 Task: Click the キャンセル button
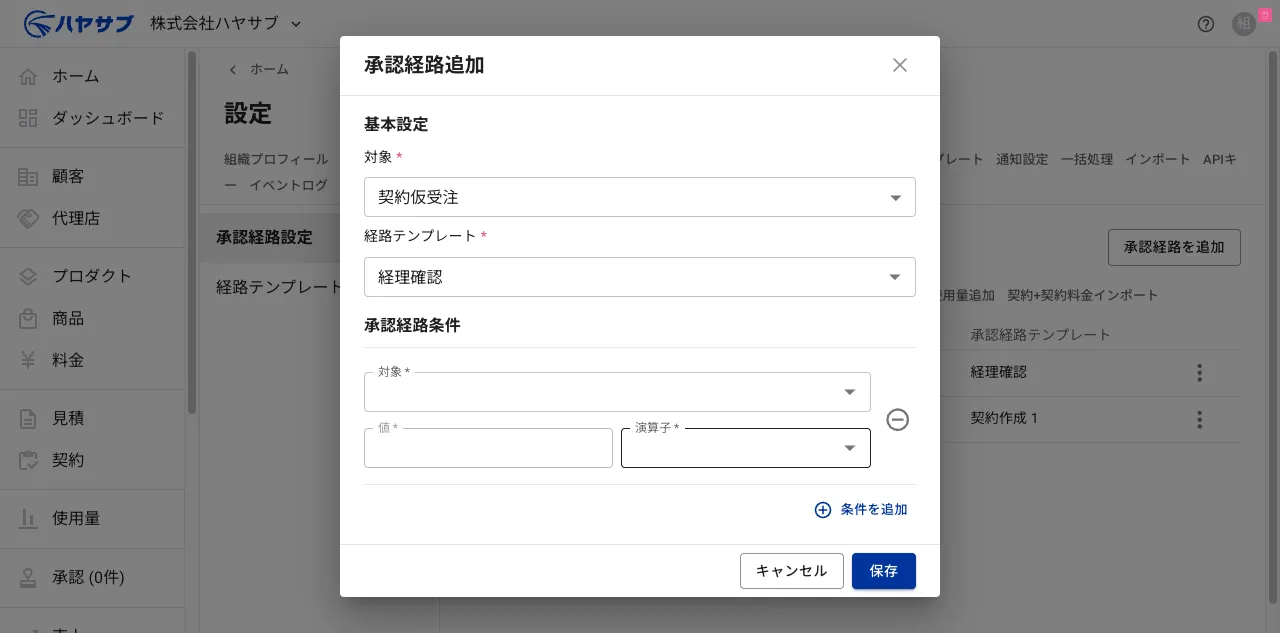792,571
